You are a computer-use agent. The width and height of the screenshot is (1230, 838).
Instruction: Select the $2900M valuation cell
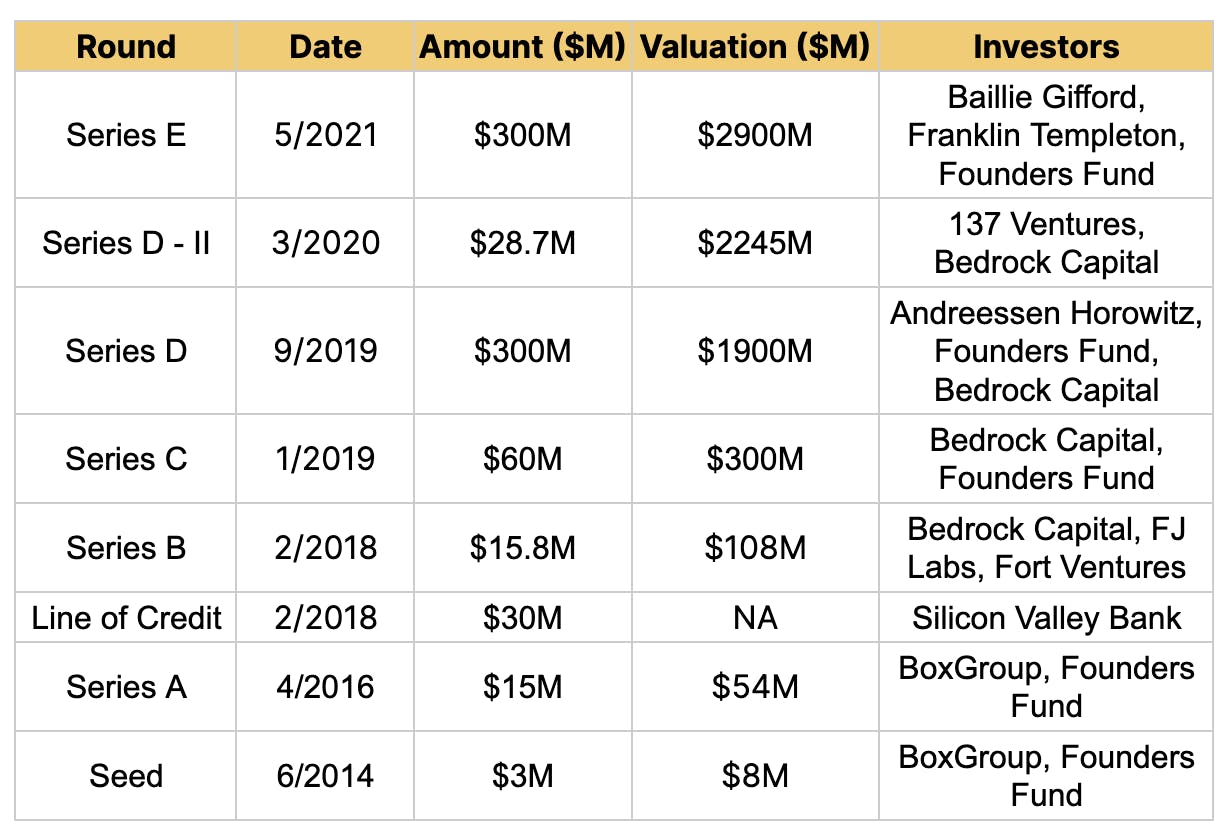click(755, 135)
